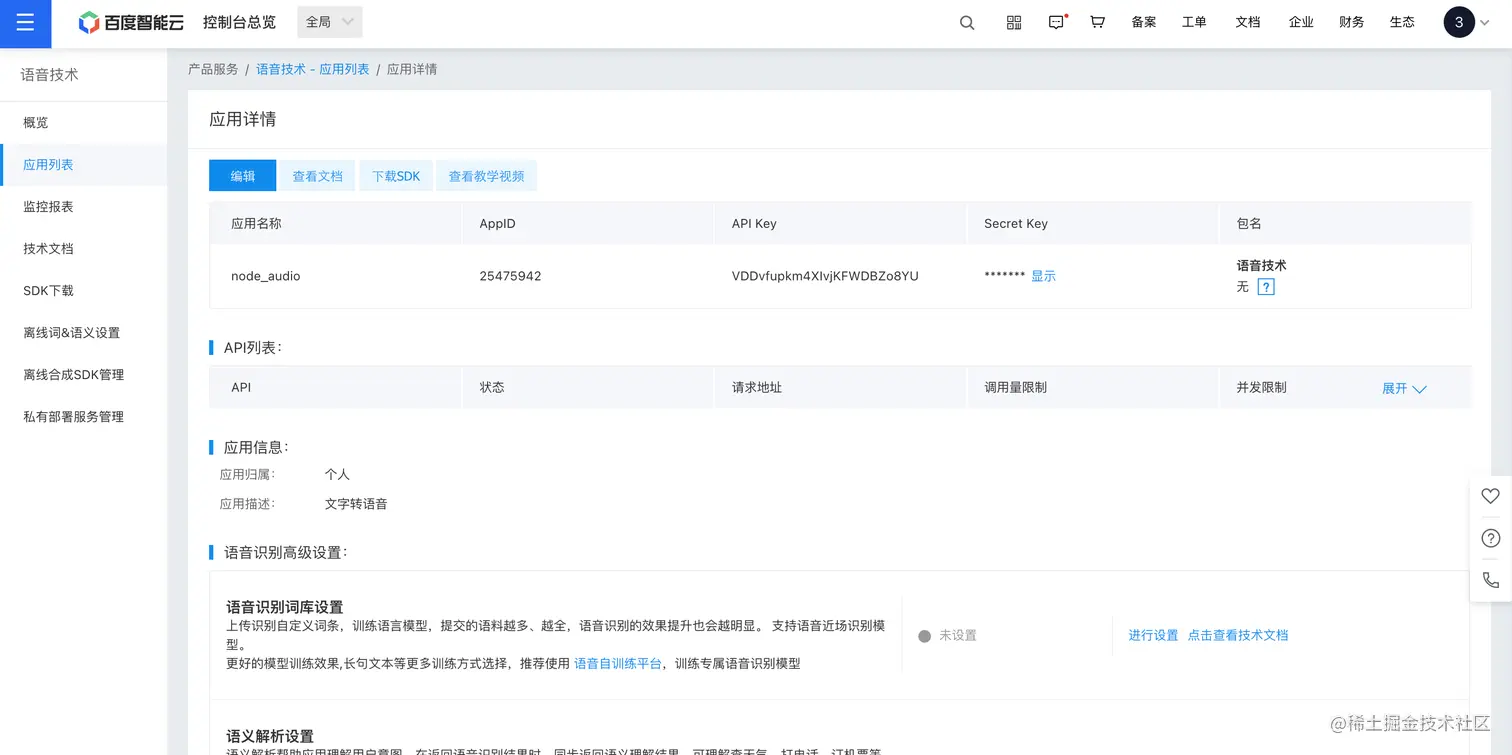The image size is (1512, 755).
Task: Contact support via the phone icon
Action: pyautogui.click(x=1490, y=579)
